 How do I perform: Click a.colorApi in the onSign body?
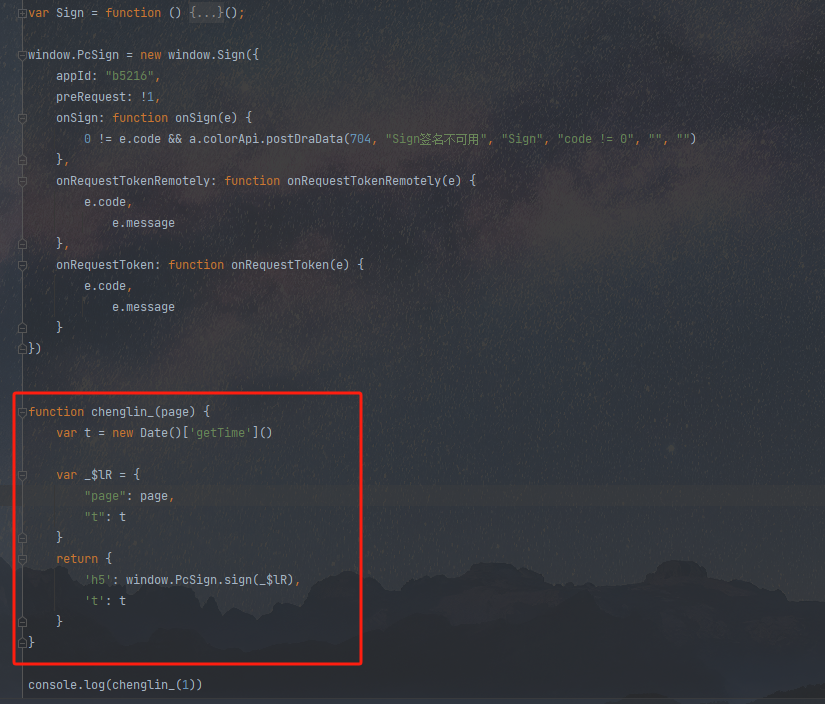(x=224, y=139)
